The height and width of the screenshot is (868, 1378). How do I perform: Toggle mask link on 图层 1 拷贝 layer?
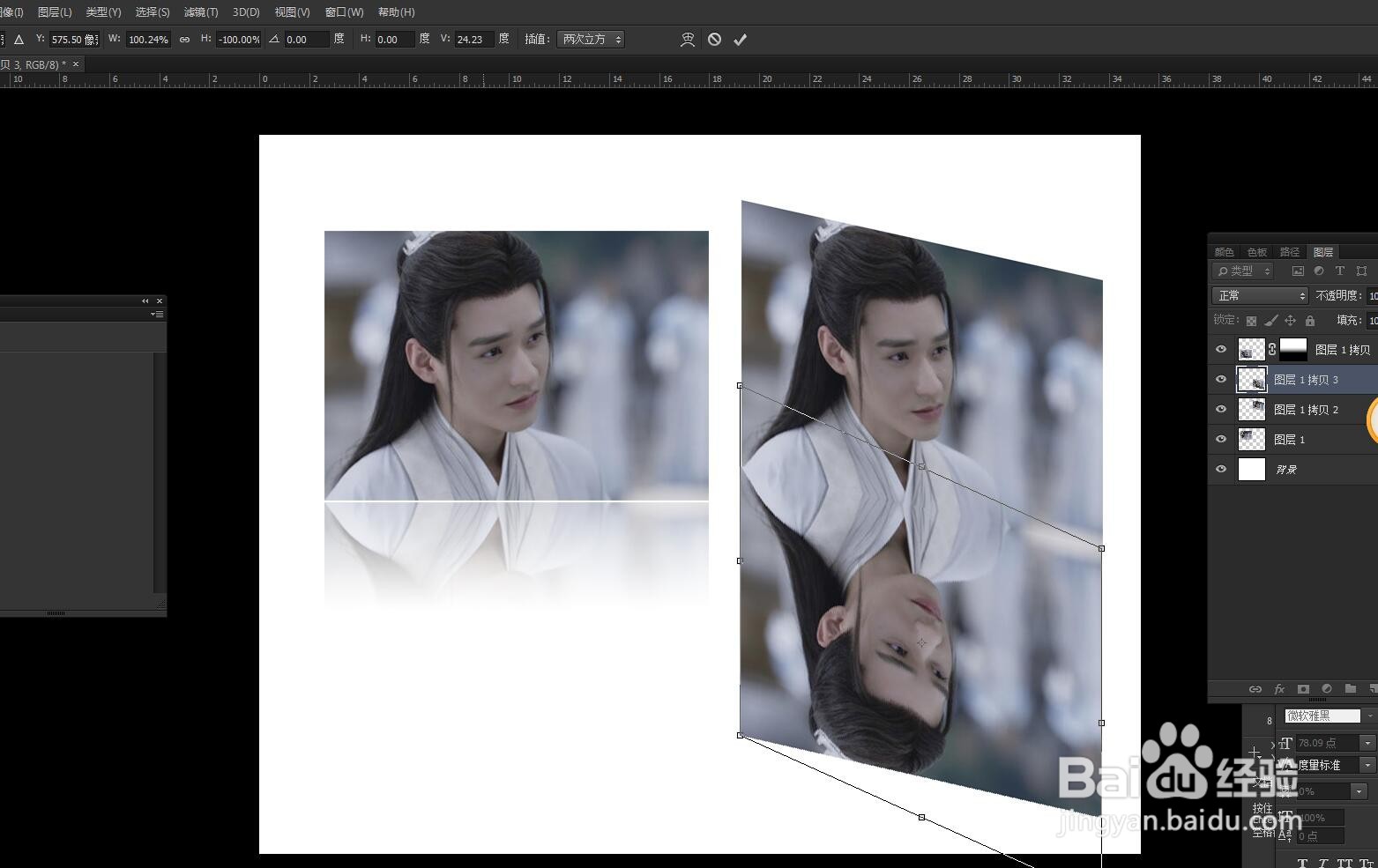(1272, 350)
